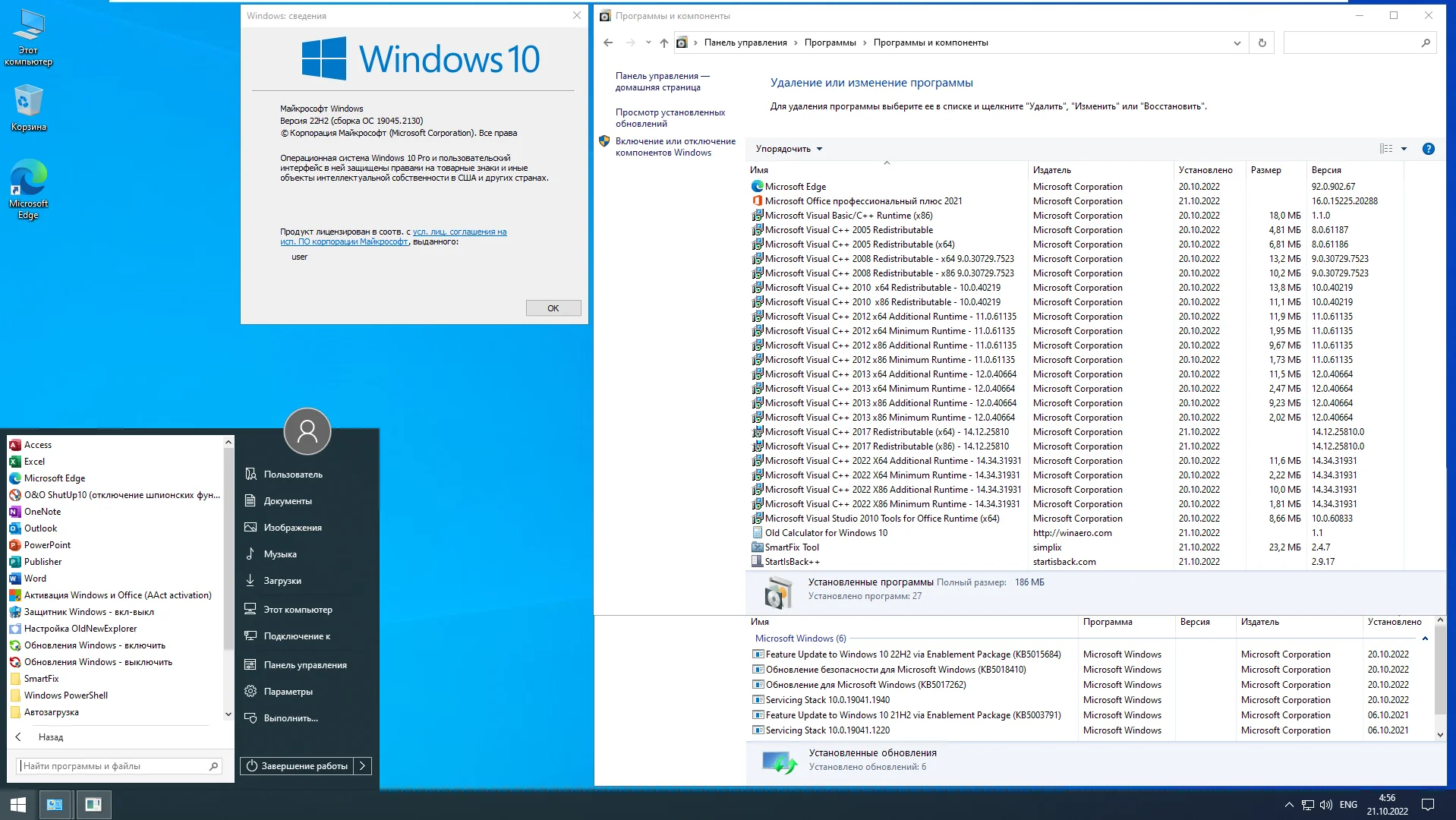Click the search icon in Start menu

(213, 766)
